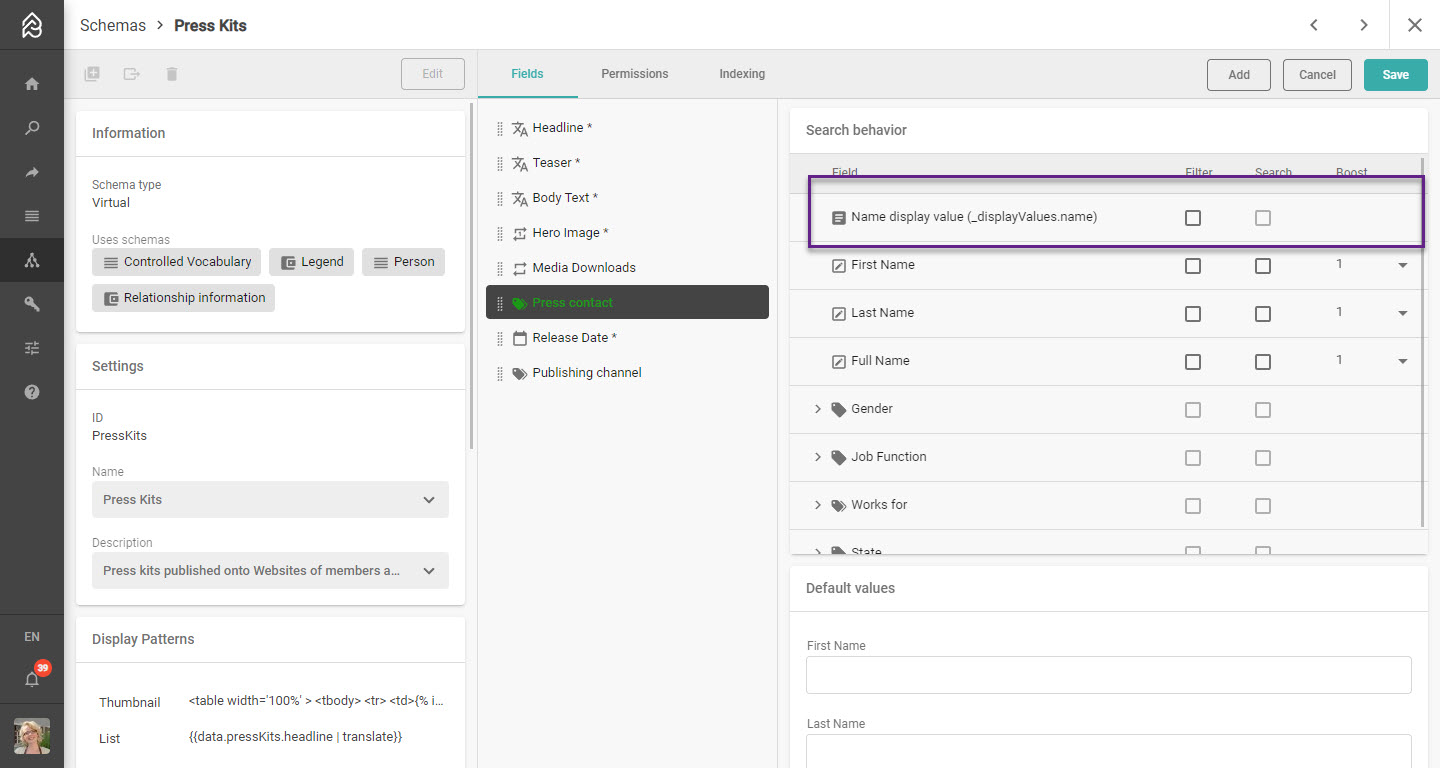Select the Publishing channel field

[627, 373]
